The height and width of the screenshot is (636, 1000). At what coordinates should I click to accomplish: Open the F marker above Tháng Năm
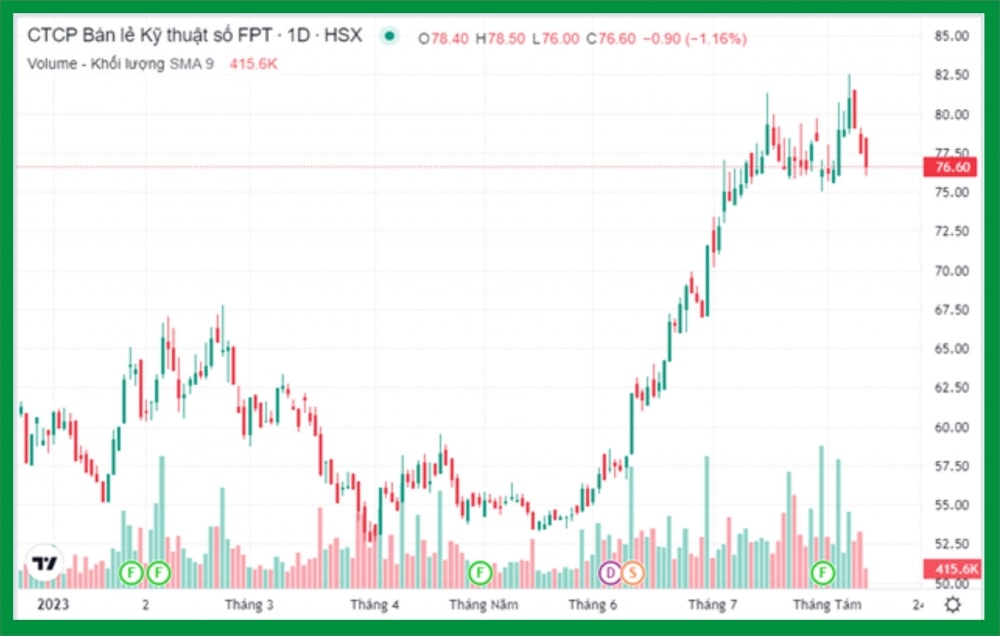[x=480, y=572]
